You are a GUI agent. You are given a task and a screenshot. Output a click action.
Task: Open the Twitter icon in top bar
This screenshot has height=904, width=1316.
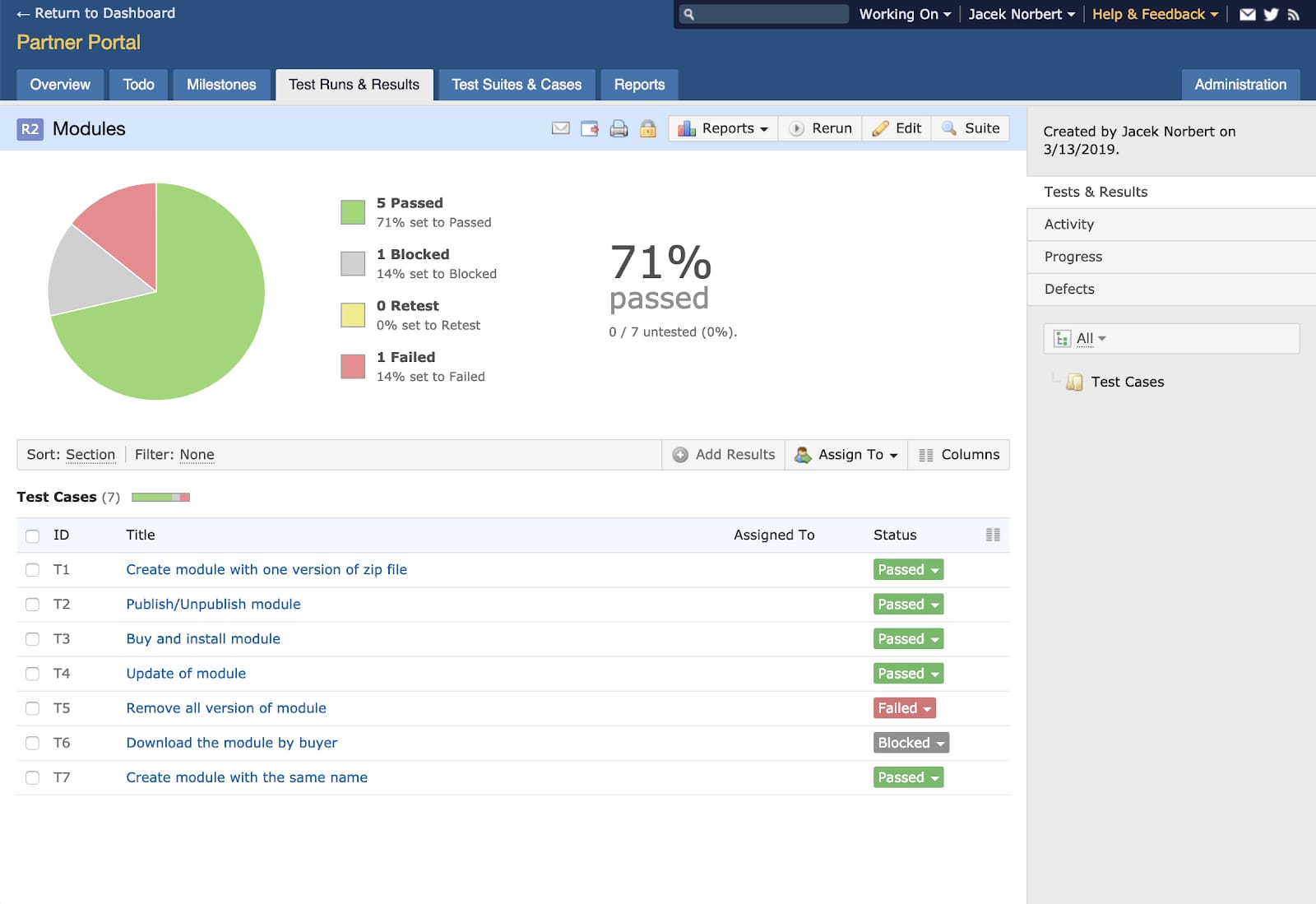[x=1271, y=14]
